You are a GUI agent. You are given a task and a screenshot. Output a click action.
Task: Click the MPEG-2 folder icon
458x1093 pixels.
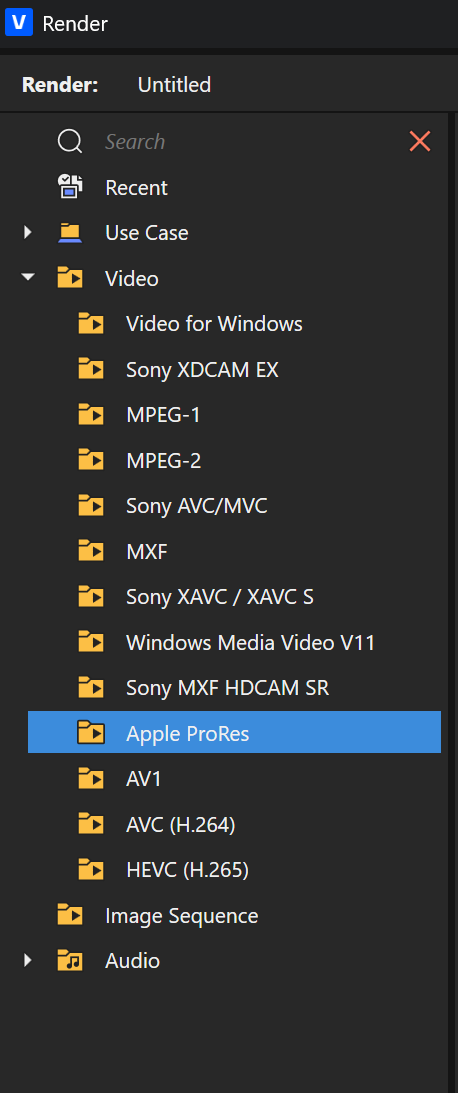[x=91, y=459]
